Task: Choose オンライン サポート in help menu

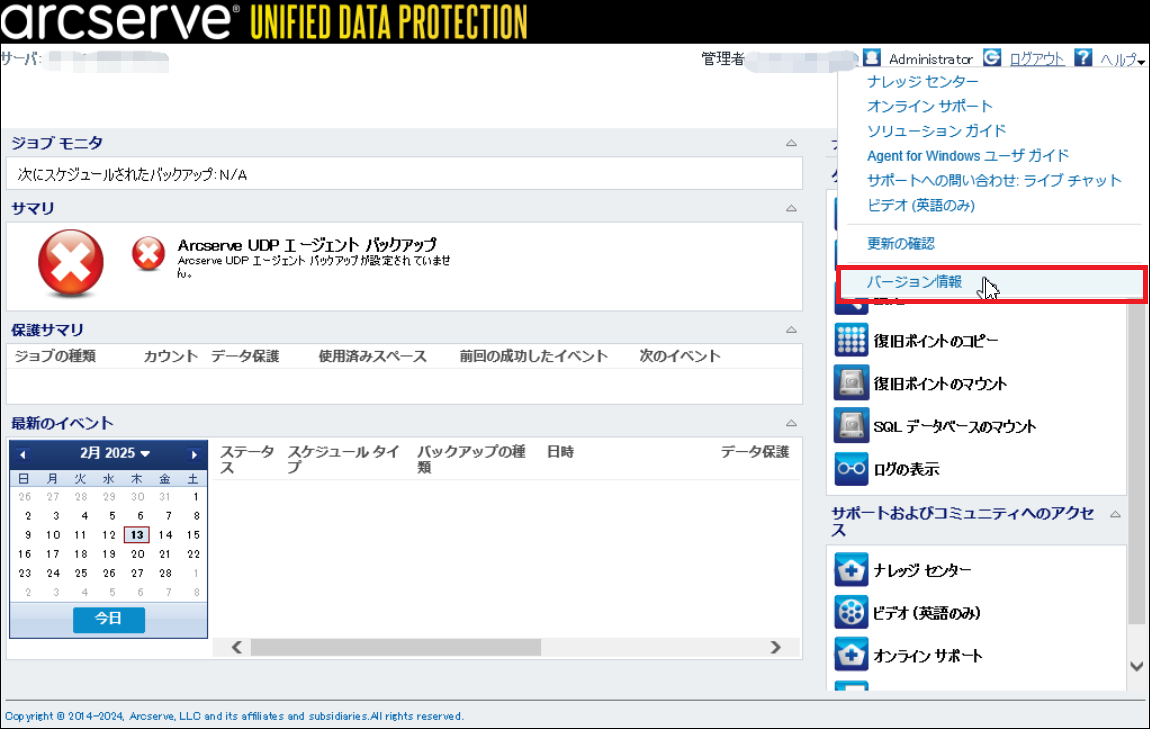Action: click(929, 106)
